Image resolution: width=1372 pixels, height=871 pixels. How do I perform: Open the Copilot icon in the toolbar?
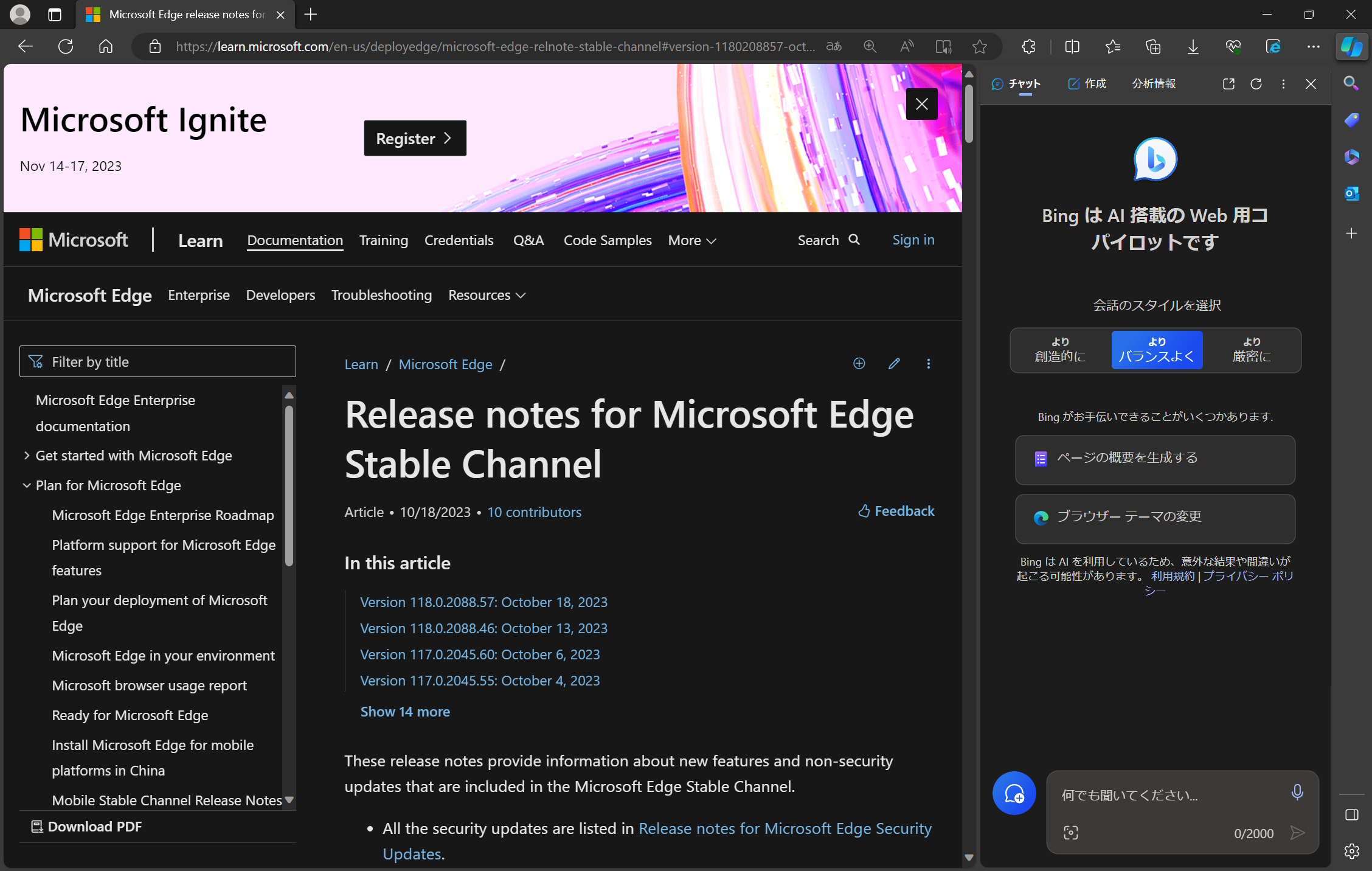(x=1351, y=46)
